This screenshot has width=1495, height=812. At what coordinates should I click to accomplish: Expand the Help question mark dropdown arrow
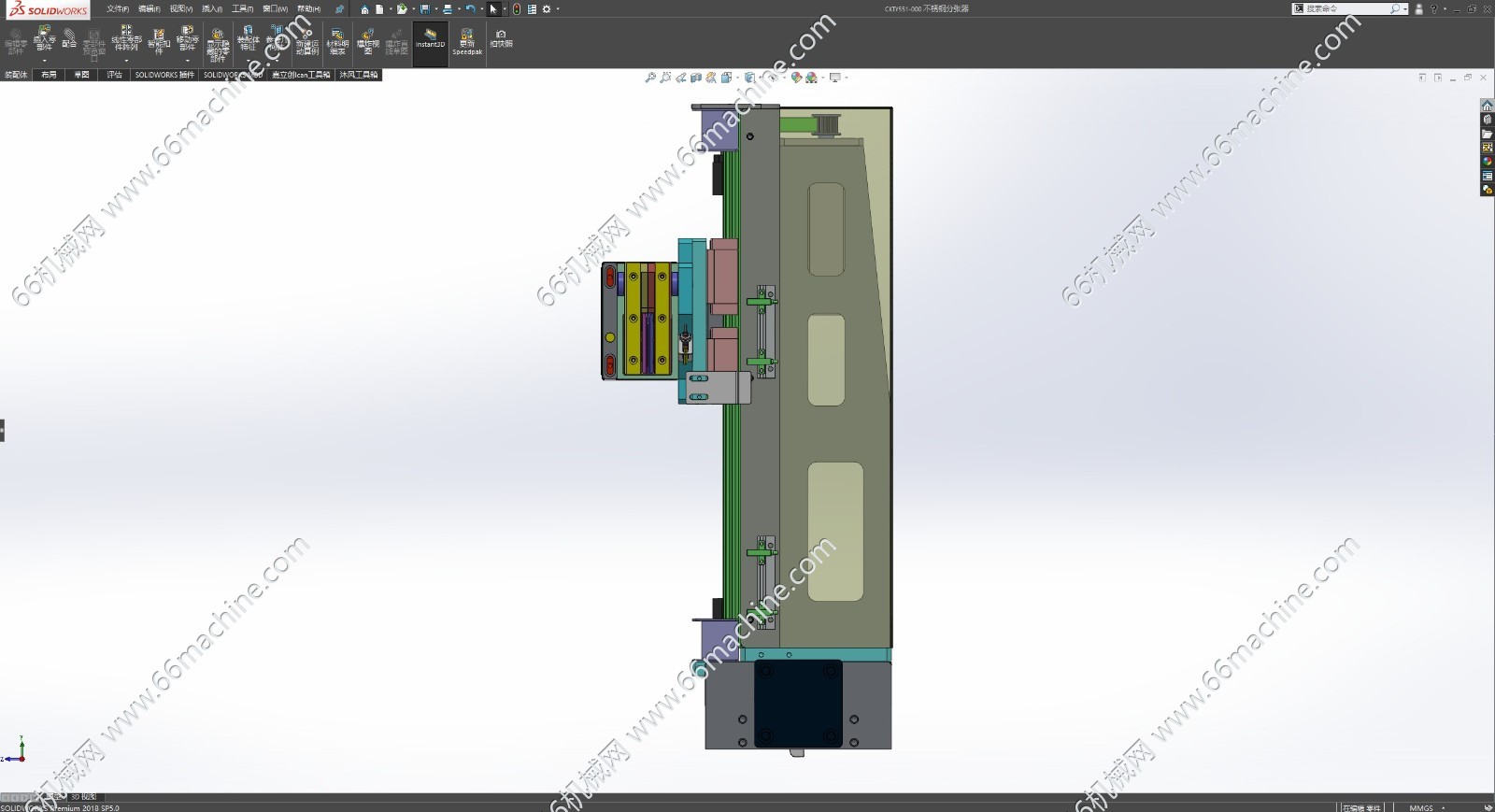[1445, 9]
